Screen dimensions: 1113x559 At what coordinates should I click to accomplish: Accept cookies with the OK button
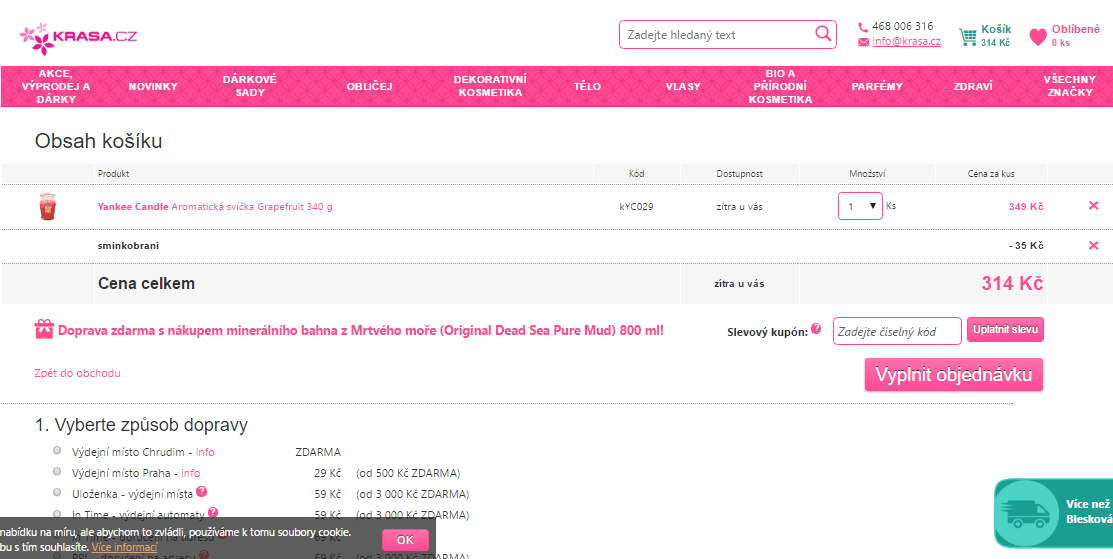[405, 539]
